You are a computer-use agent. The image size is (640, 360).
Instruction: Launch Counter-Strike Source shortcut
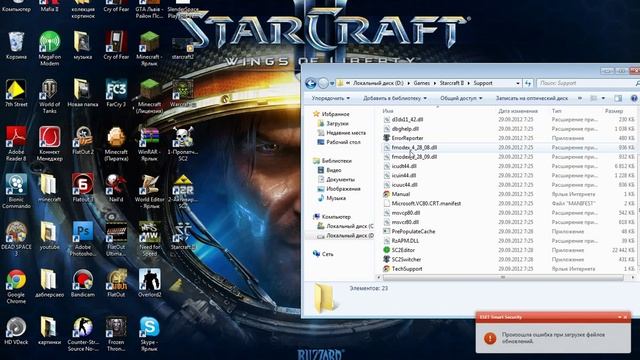pyautogui.click(x=83, y=334)
